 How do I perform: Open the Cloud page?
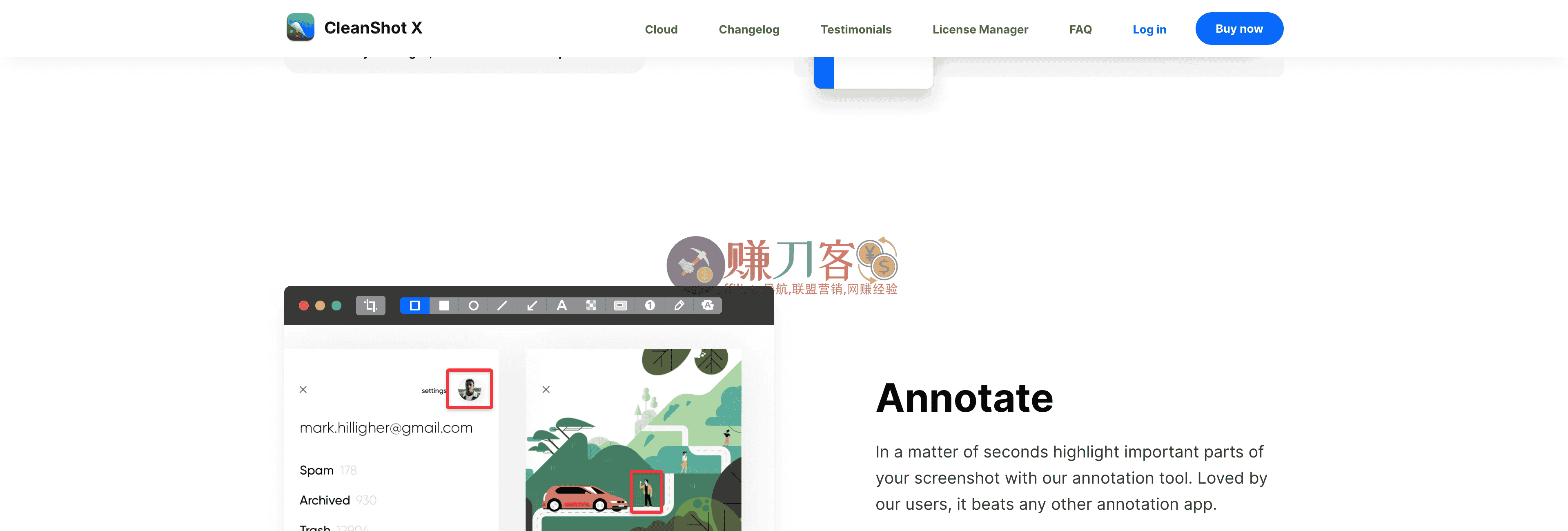pos(661,29)
